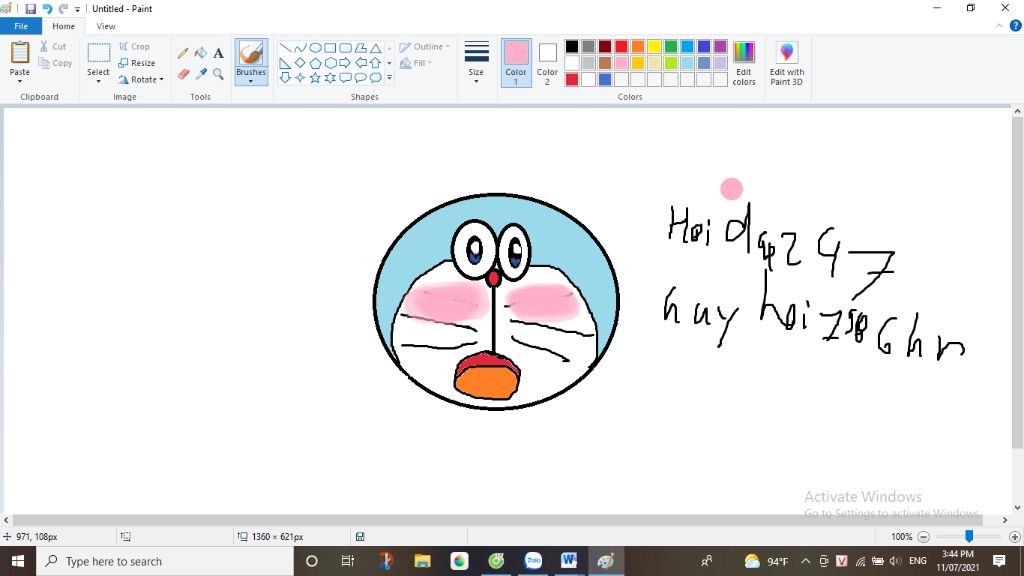Viewport: 1024px width, 576px height.
Task: Click the Crop button
Action: tap(134, 47)
